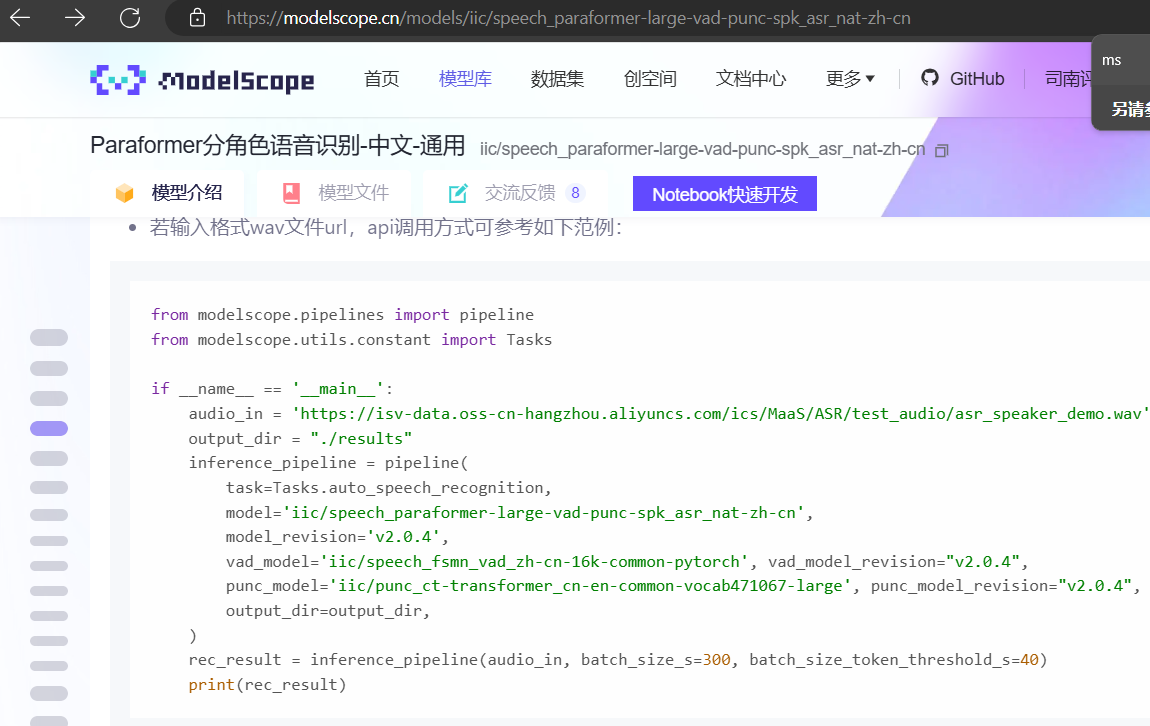The height and width of the screenshot is (726, 1150).
Task: Open the GitHub link in header
Action: tap(962, 79)
